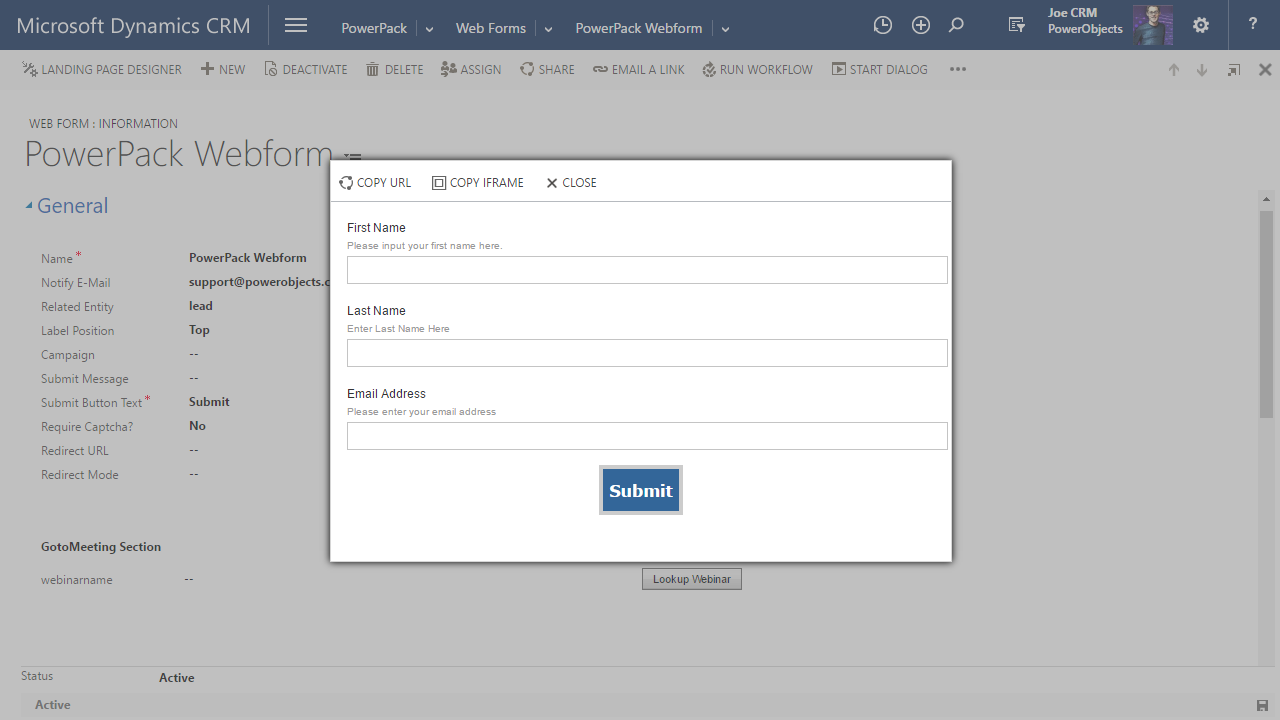
Task: Click Run Workflow command
Action: [x=758, y=70]
